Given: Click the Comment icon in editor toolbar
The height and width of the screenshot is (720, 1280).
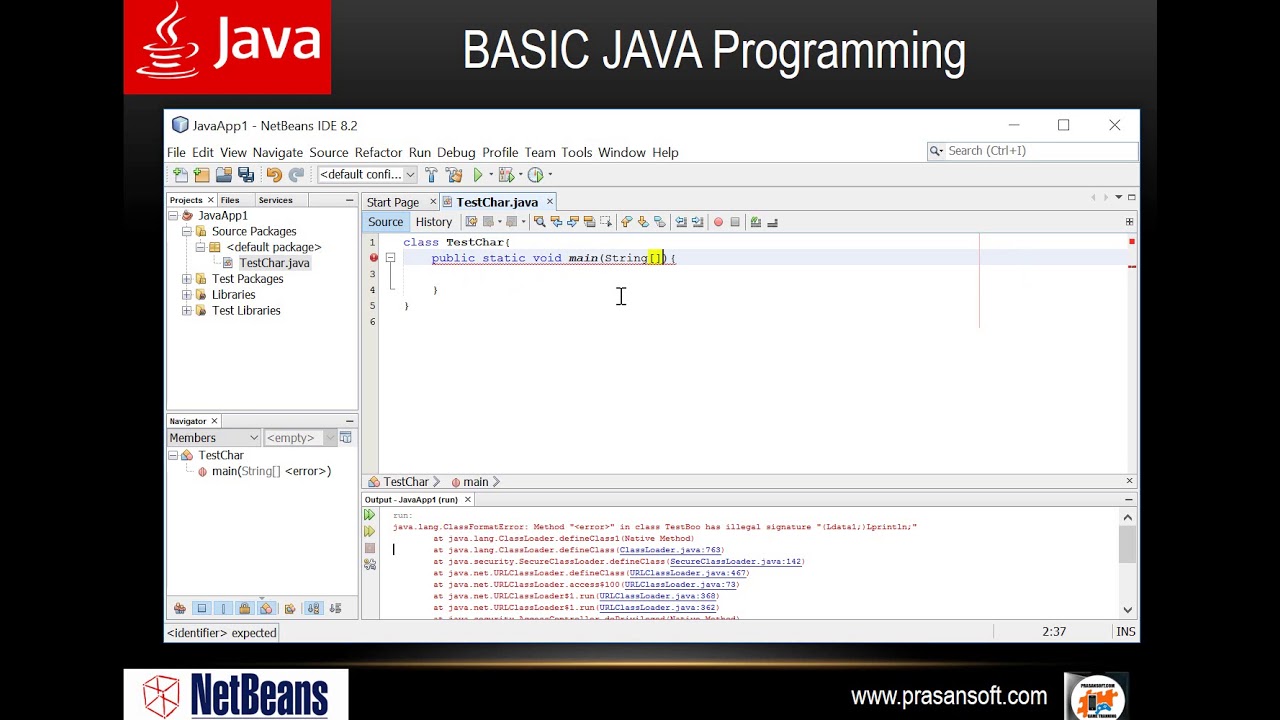Looking at the screenshot, I should tap(756, 222).
